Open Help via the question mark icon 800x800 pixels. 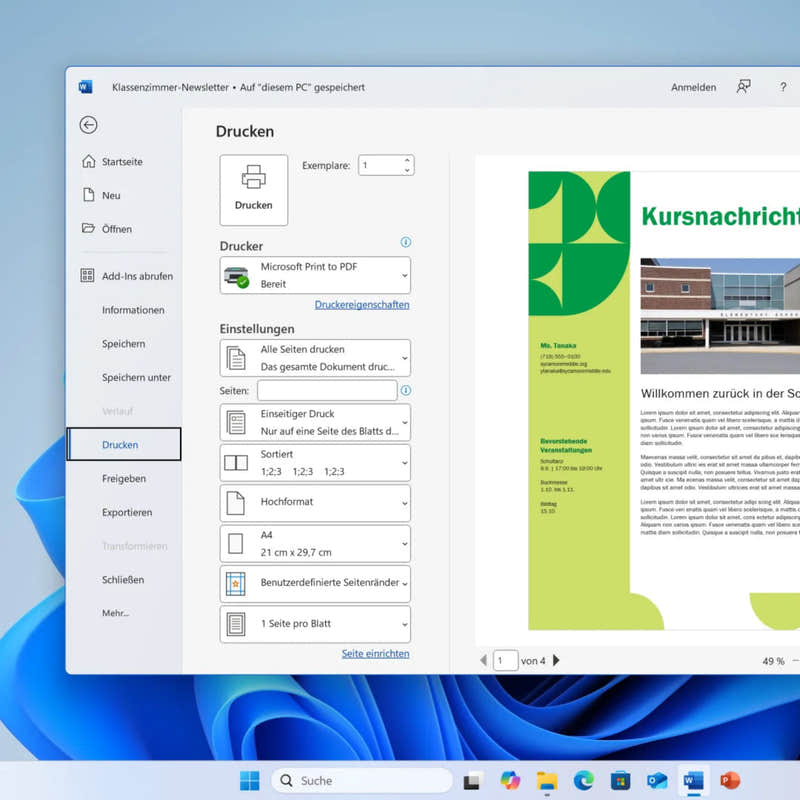pos(783,87)
